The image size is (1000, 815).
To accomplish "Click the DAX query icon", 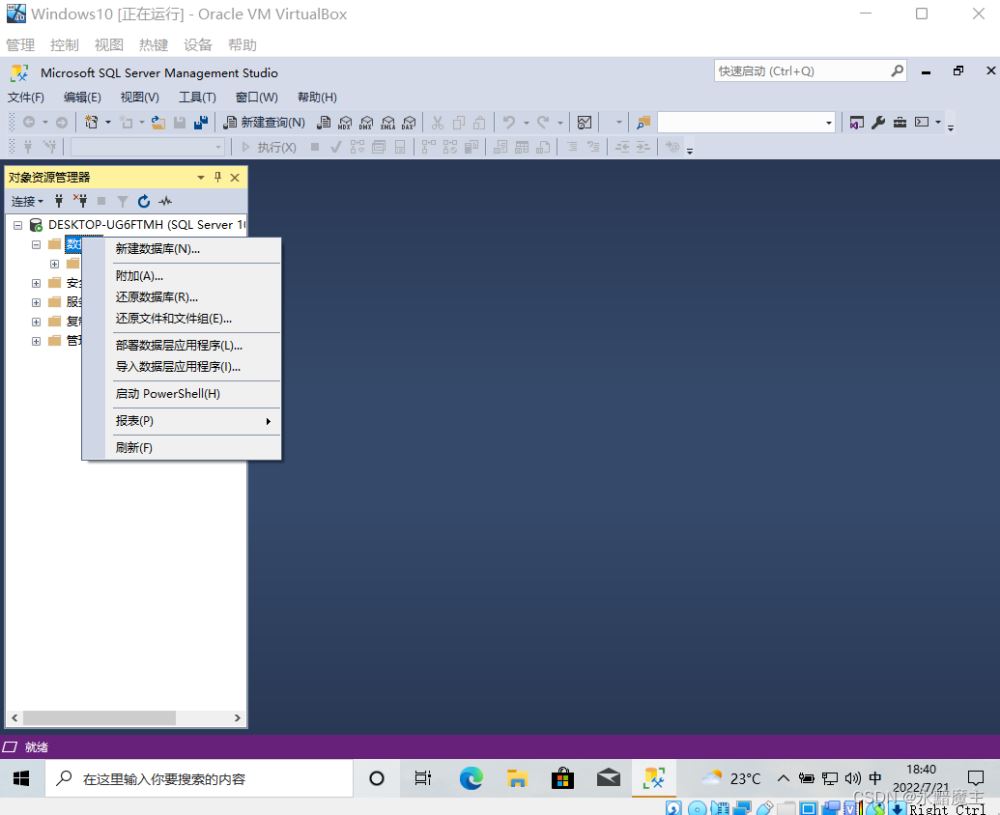I will 409,122.
